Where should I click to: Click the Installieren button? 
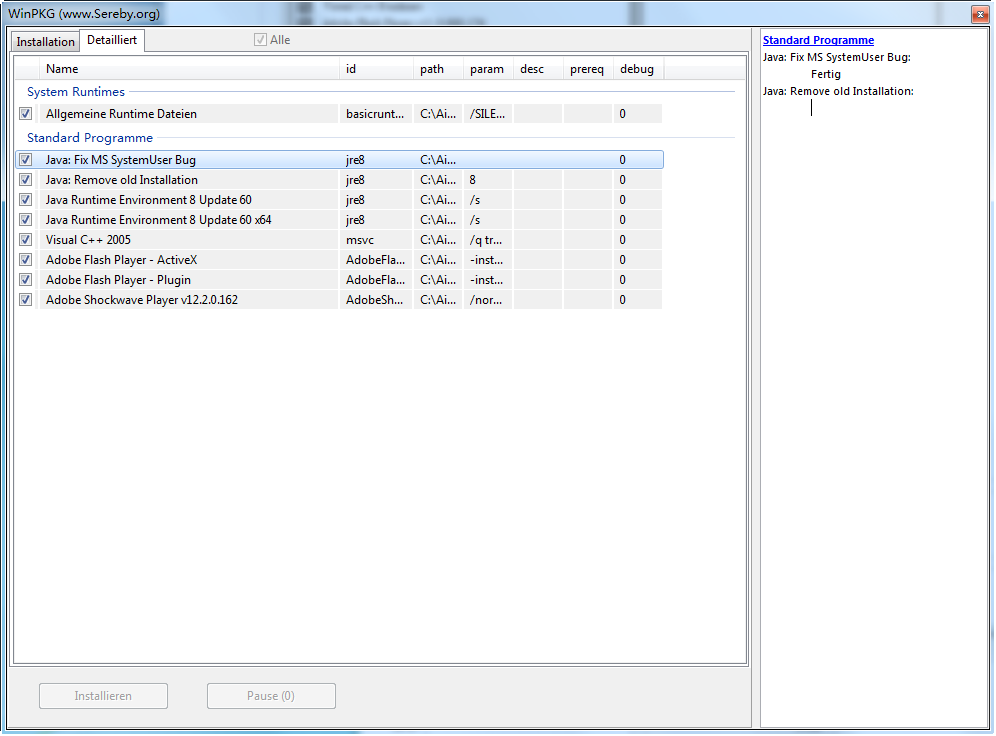[x=103, y=696]
